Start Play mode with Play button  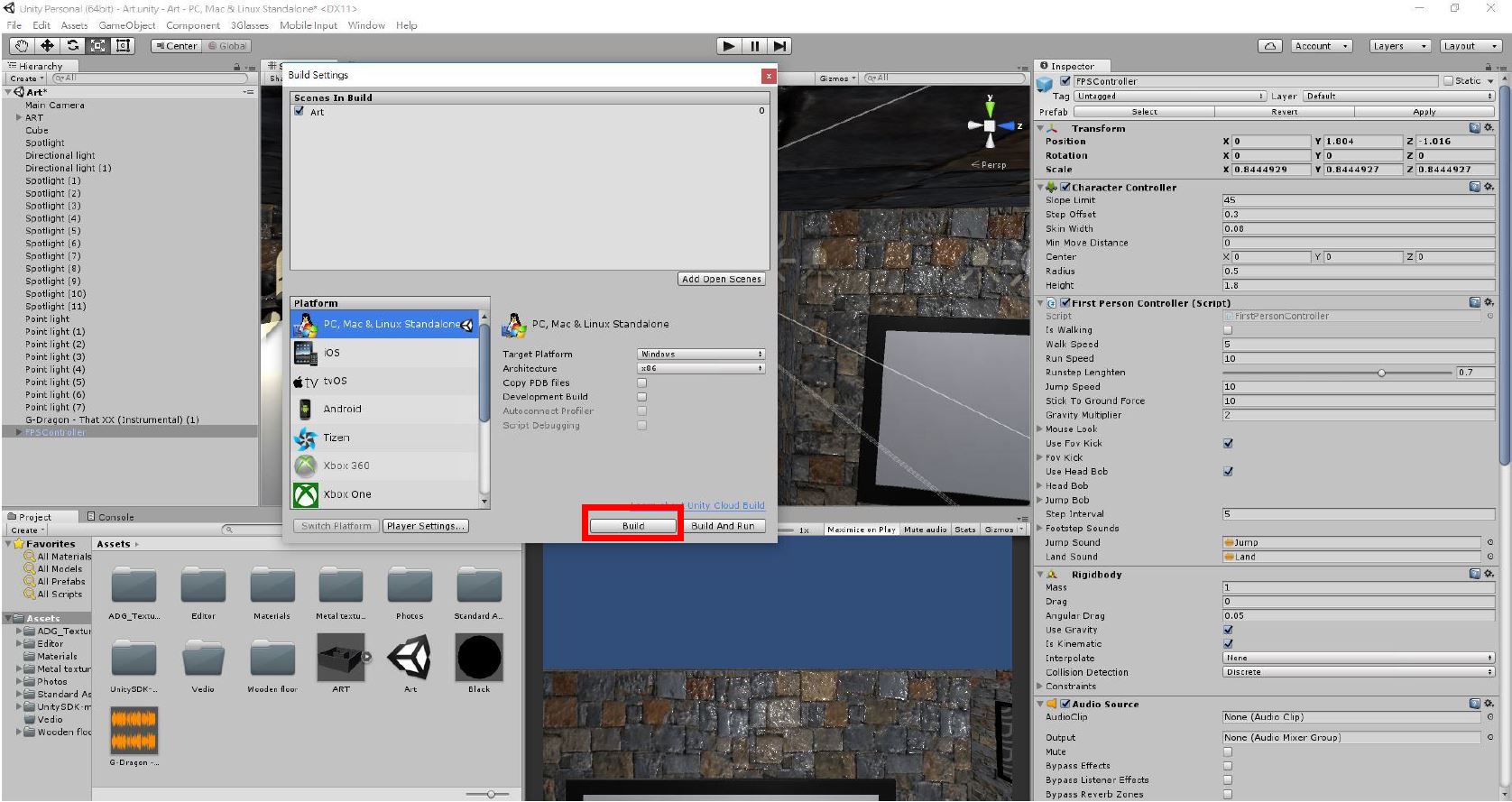click(x=729, y=46)
